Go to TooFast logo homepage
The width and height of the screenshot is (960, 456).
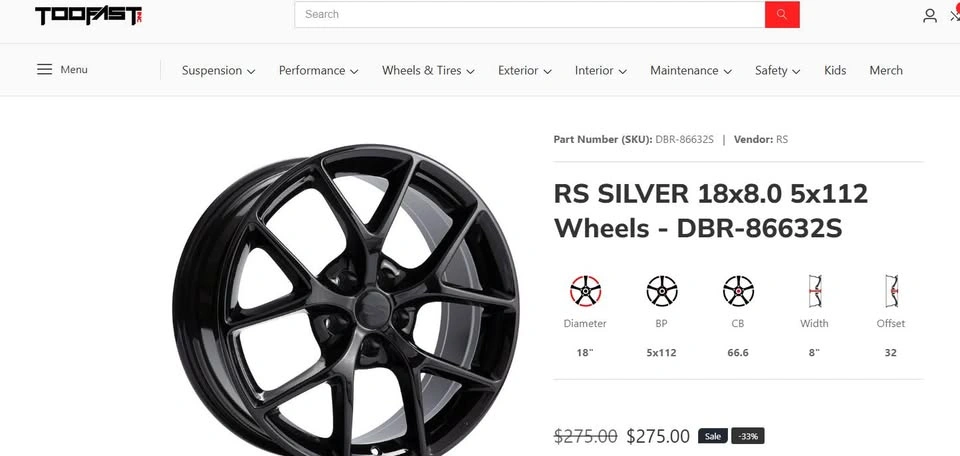point(88,15)
